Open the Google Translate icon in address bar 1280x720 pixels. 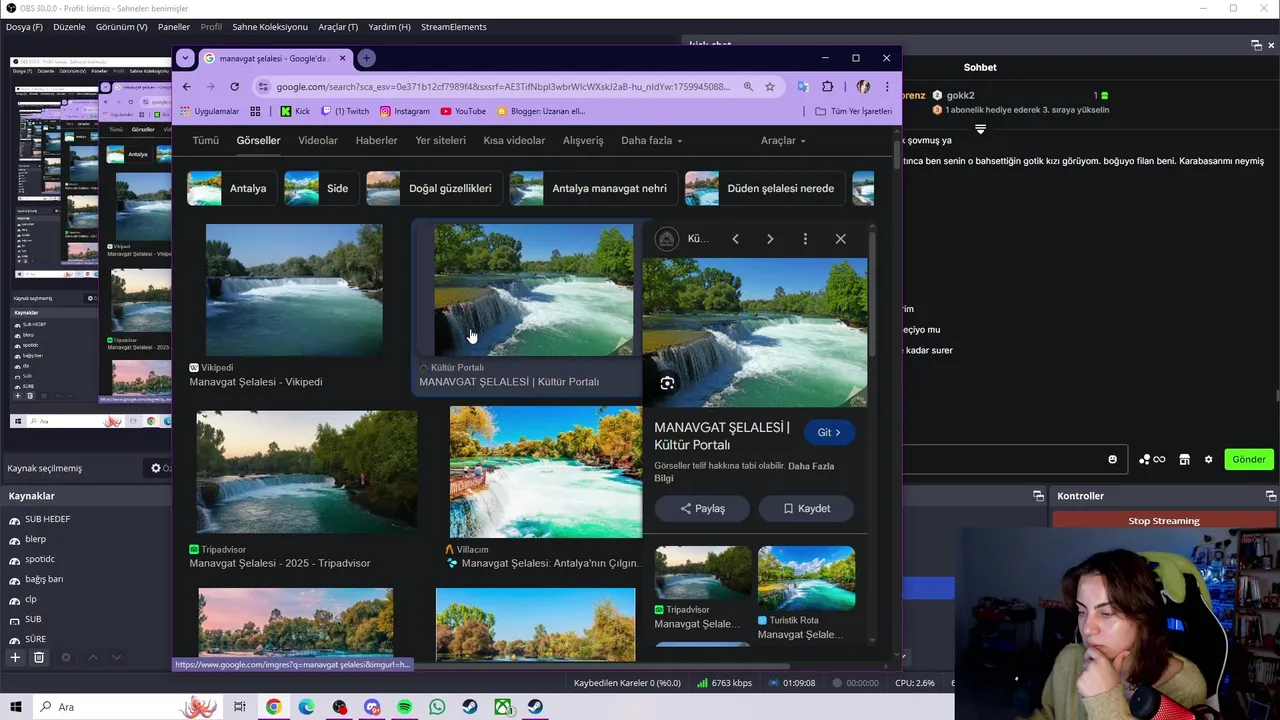[x=802, y=87]
